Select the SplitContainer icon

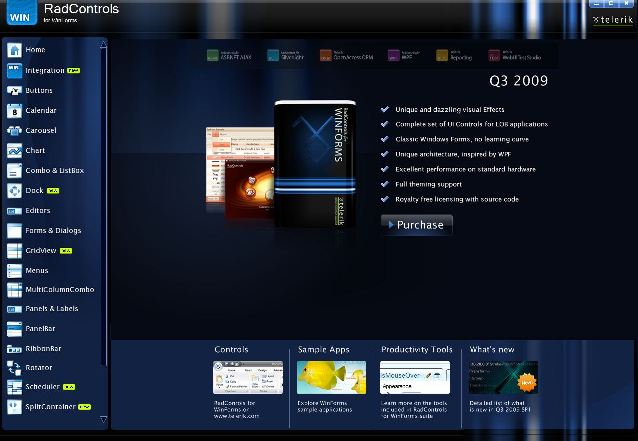pyautogui.click(x=14, y=406)
